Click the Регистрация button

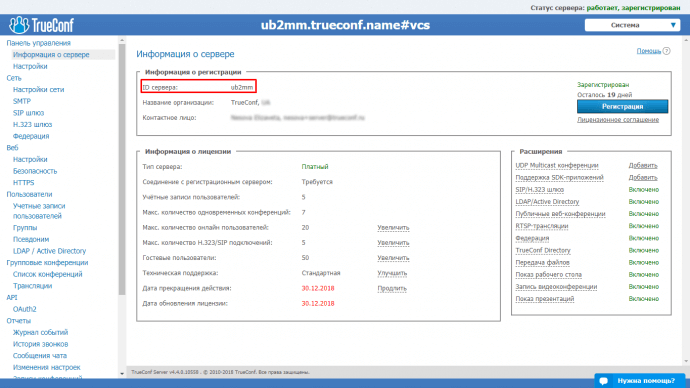click(622, 106)
